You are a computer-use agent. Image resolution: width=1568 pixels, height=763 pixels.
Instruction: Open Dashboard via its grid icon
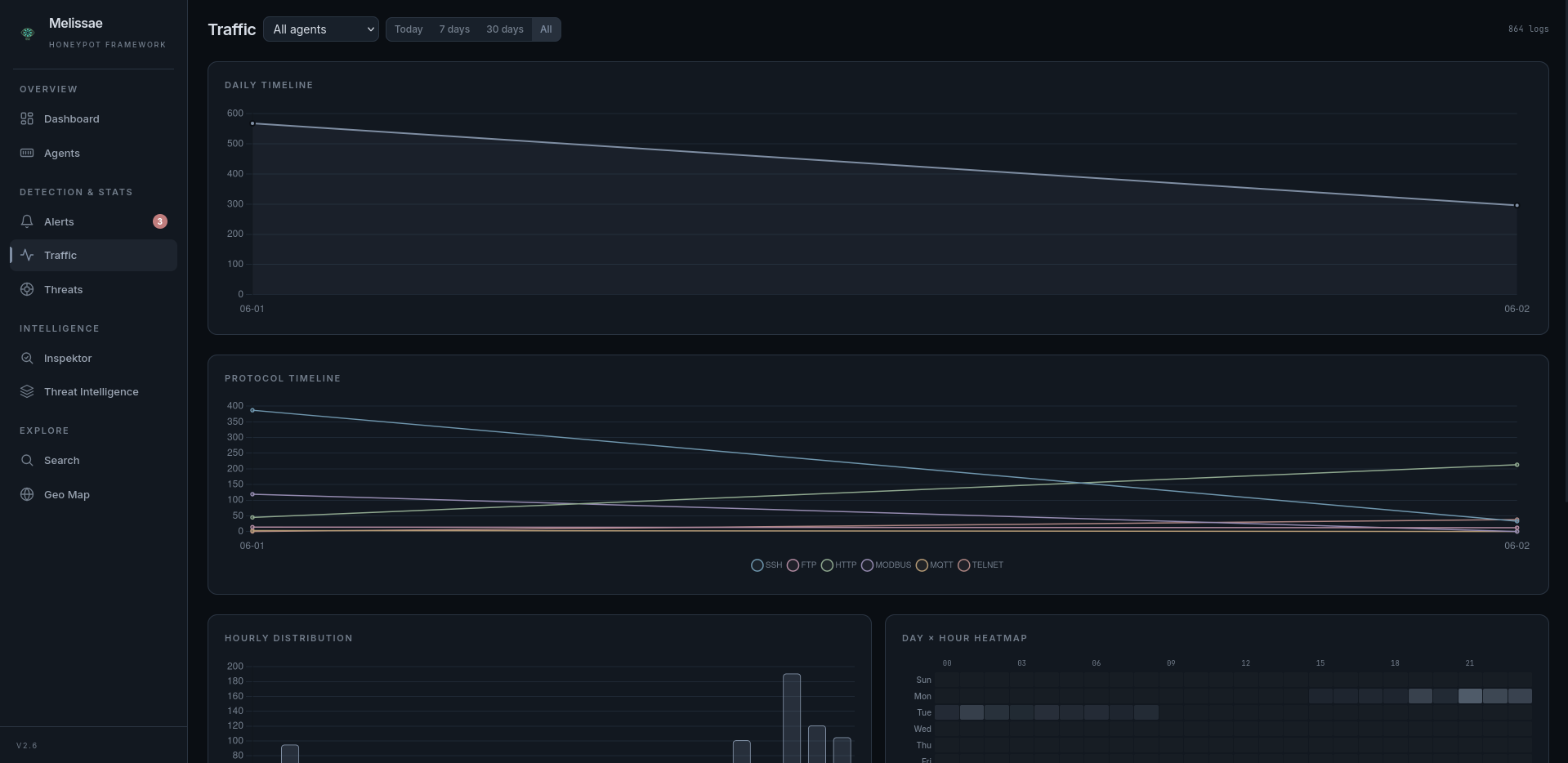[x=27, y=118]
